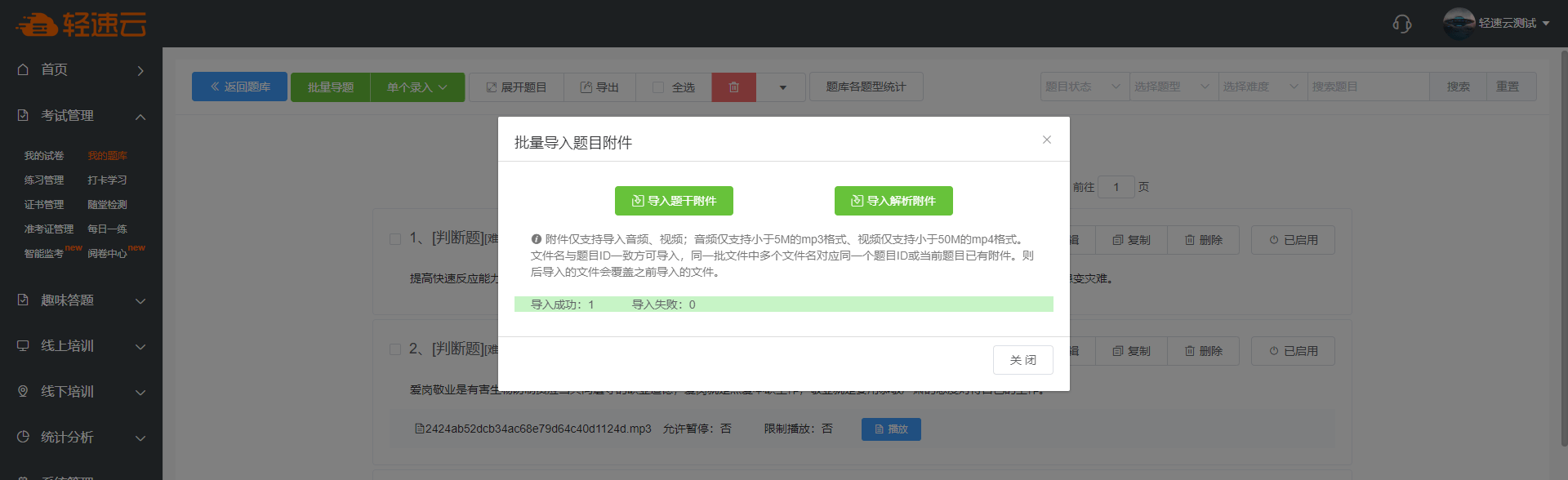This screenshot has width=1568, height=480.
Task: Open 统计分析 sidebar menu
Action: click(x=81, y=438)
